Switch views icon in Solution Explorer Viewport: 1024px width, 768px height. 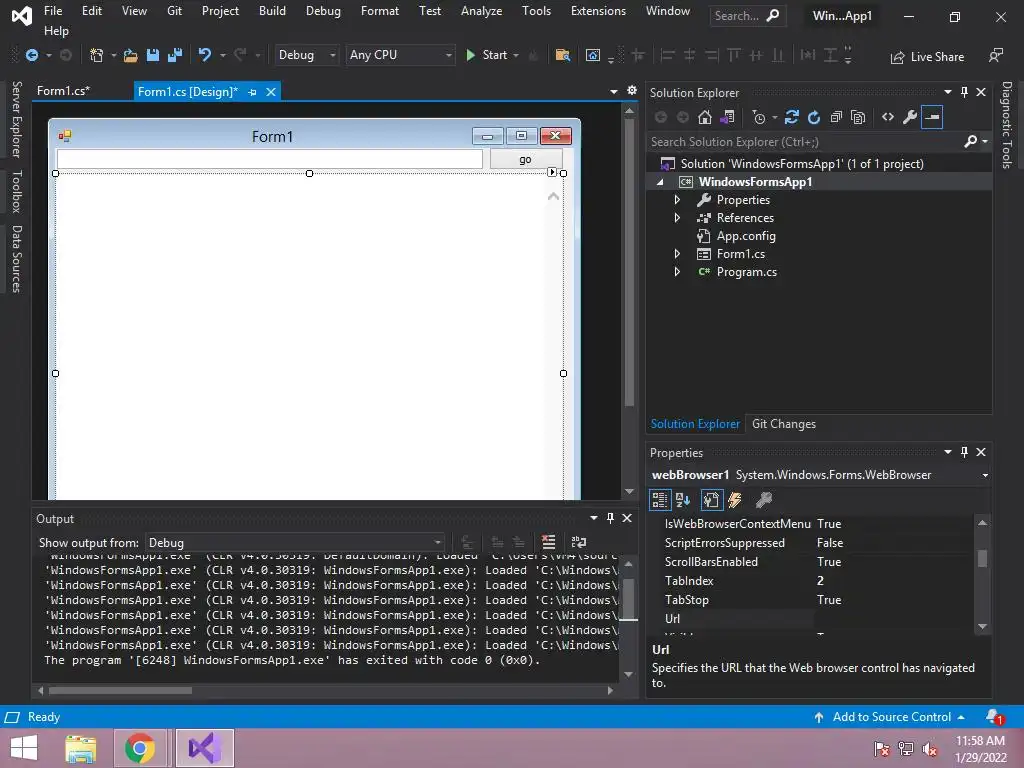tap(728, 117)
